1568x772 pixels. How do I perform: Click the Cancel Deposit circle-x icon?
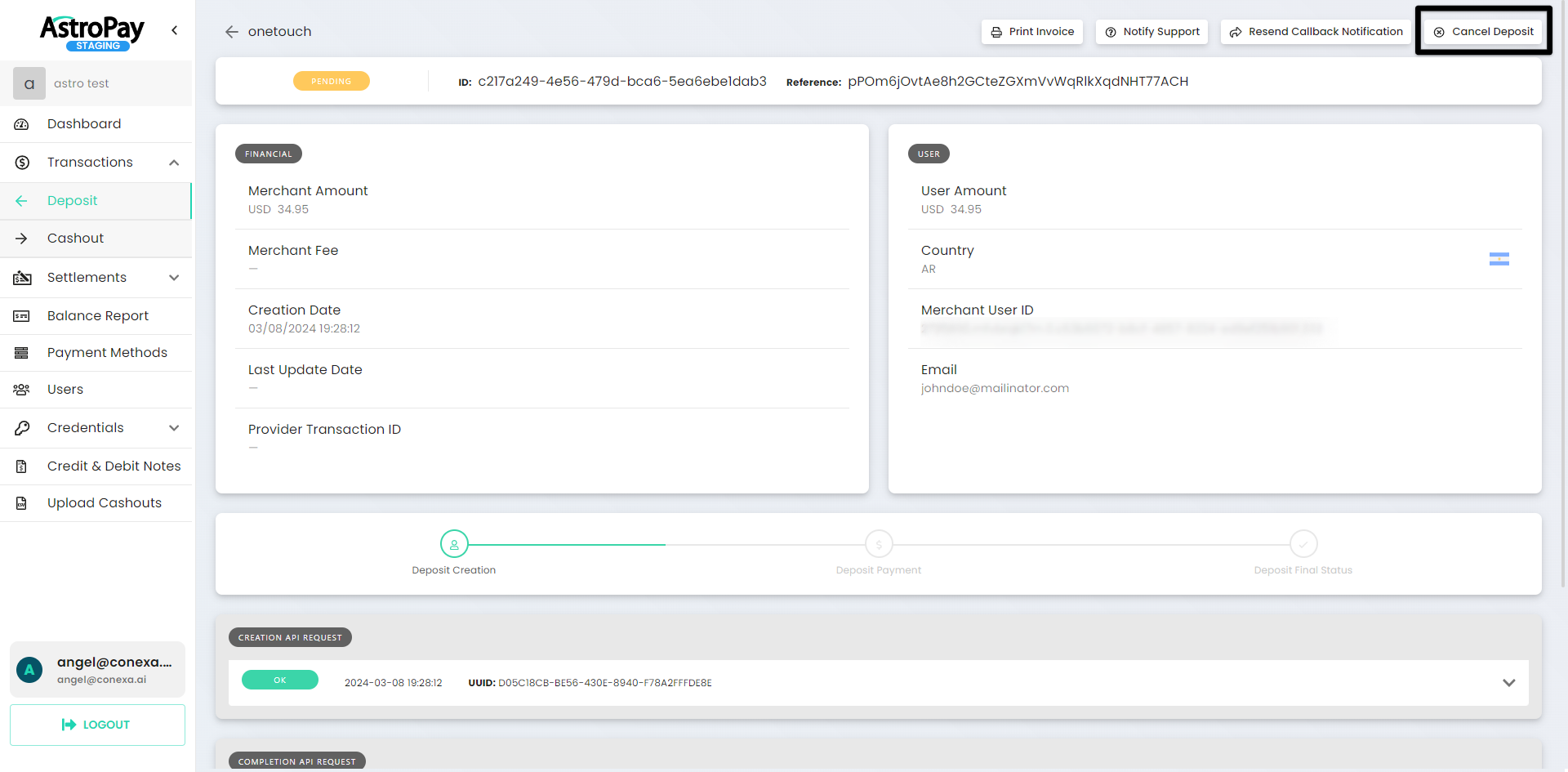[1439, 32]
